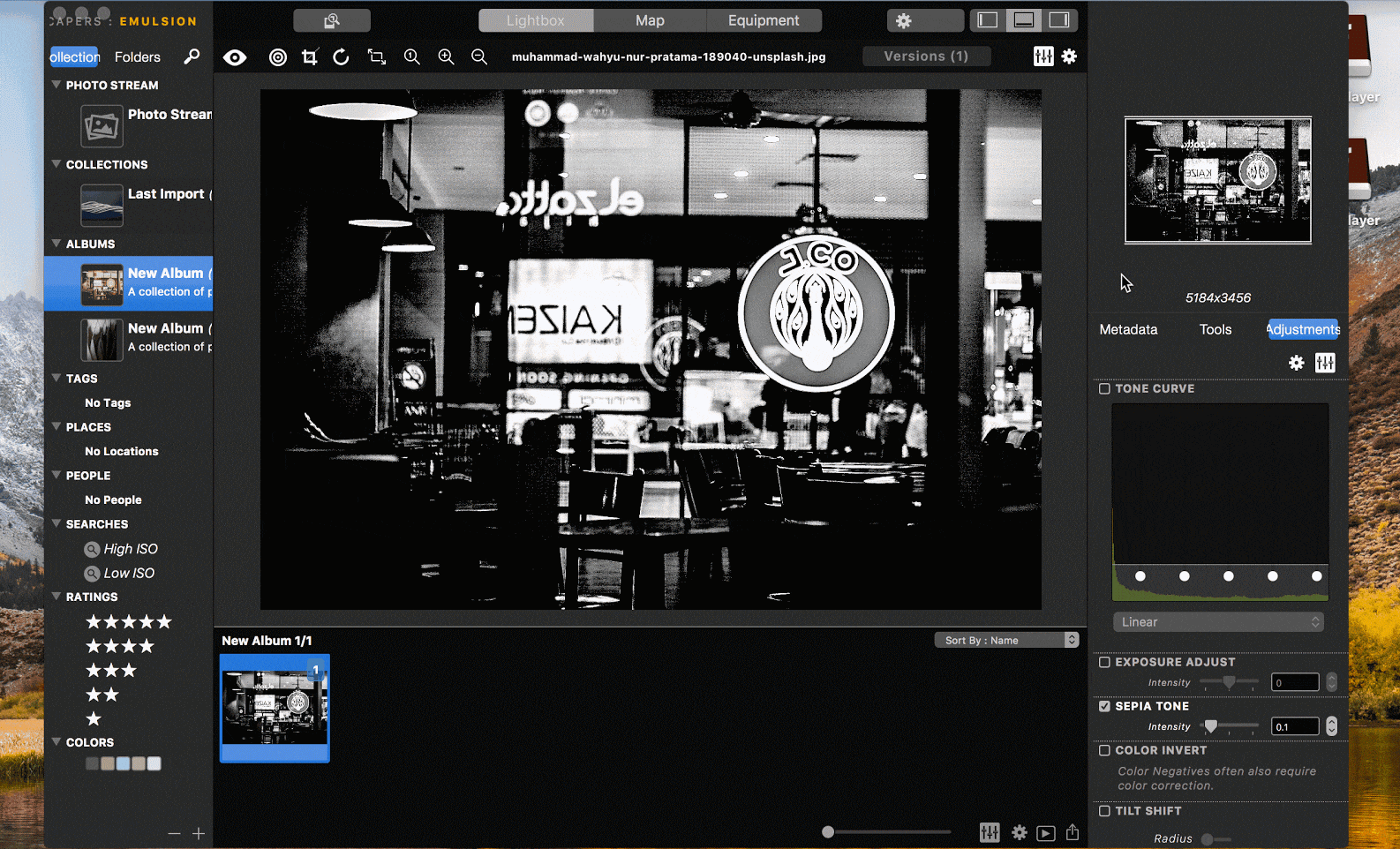Click gear icon in Adjustments panel

click(1296, 363)
